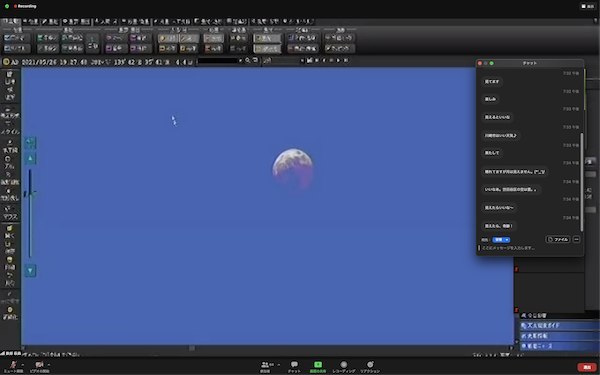Click the vertical slider on the left of the sky view
This screenshot has height=375, width=600.
pyautogui.click(x=30, y=214)
